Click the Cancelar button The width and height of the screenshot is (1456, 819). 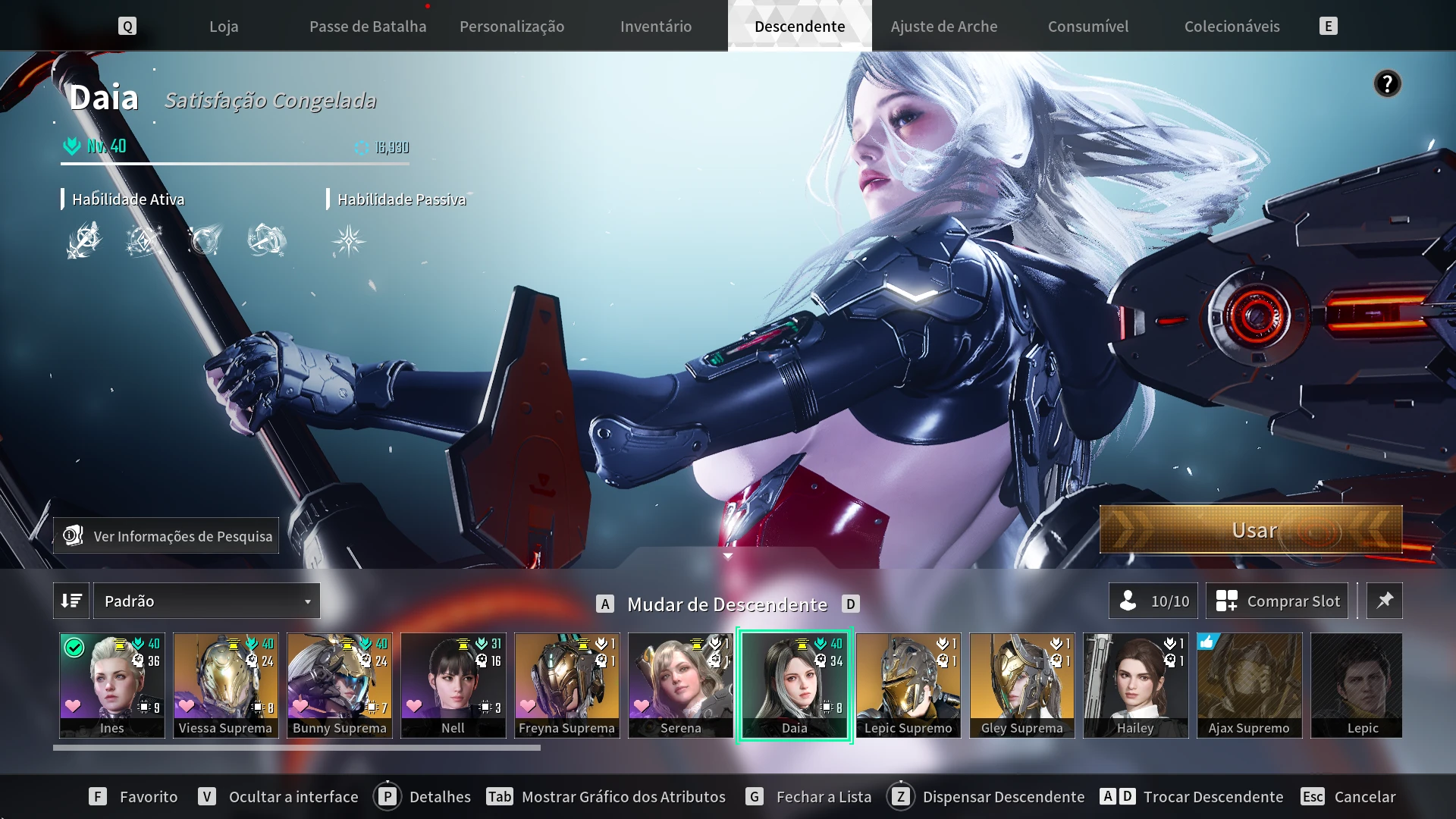coord(1348,796)
